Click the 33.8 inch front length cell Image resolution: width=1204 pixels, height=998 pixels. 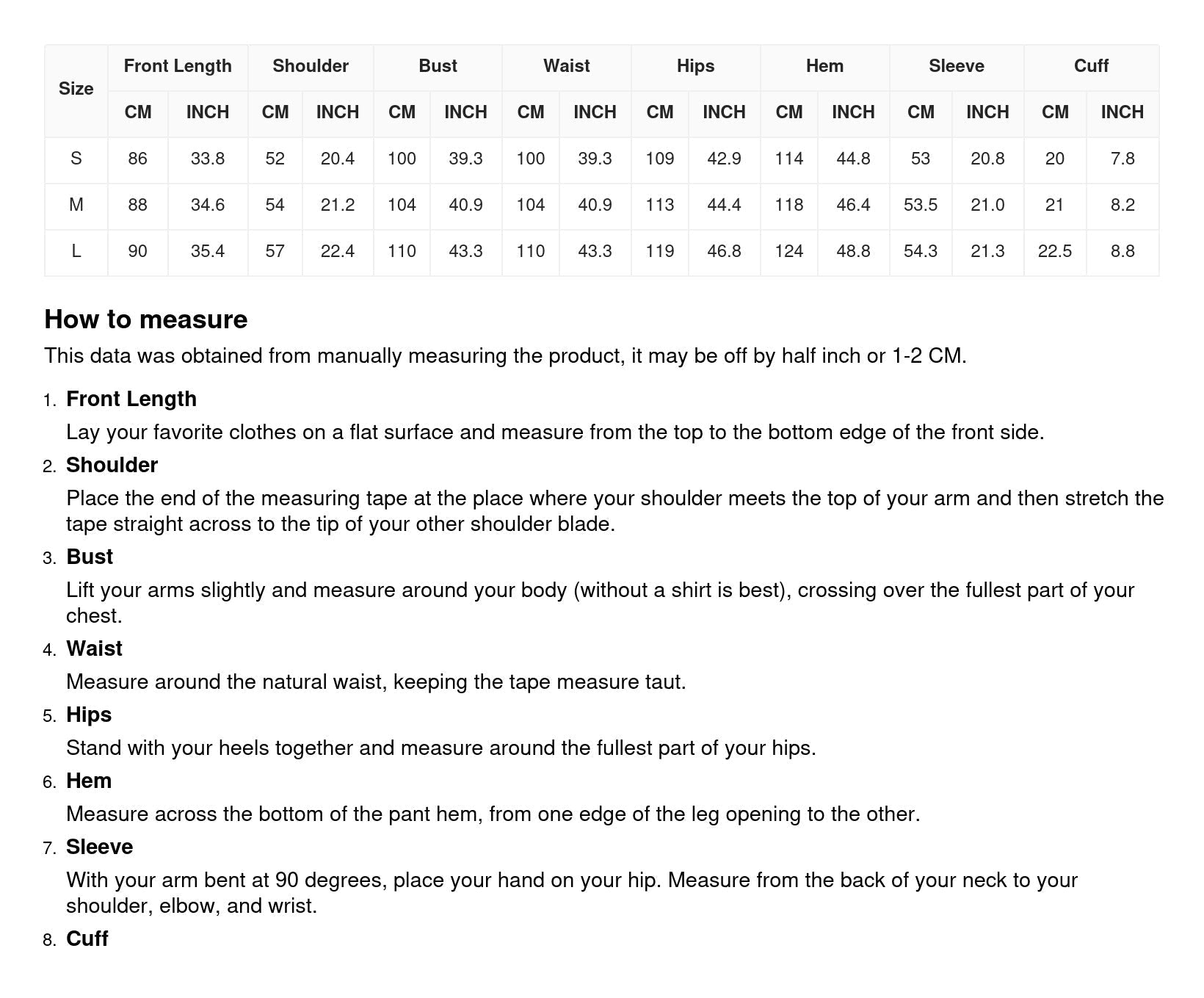208,159
